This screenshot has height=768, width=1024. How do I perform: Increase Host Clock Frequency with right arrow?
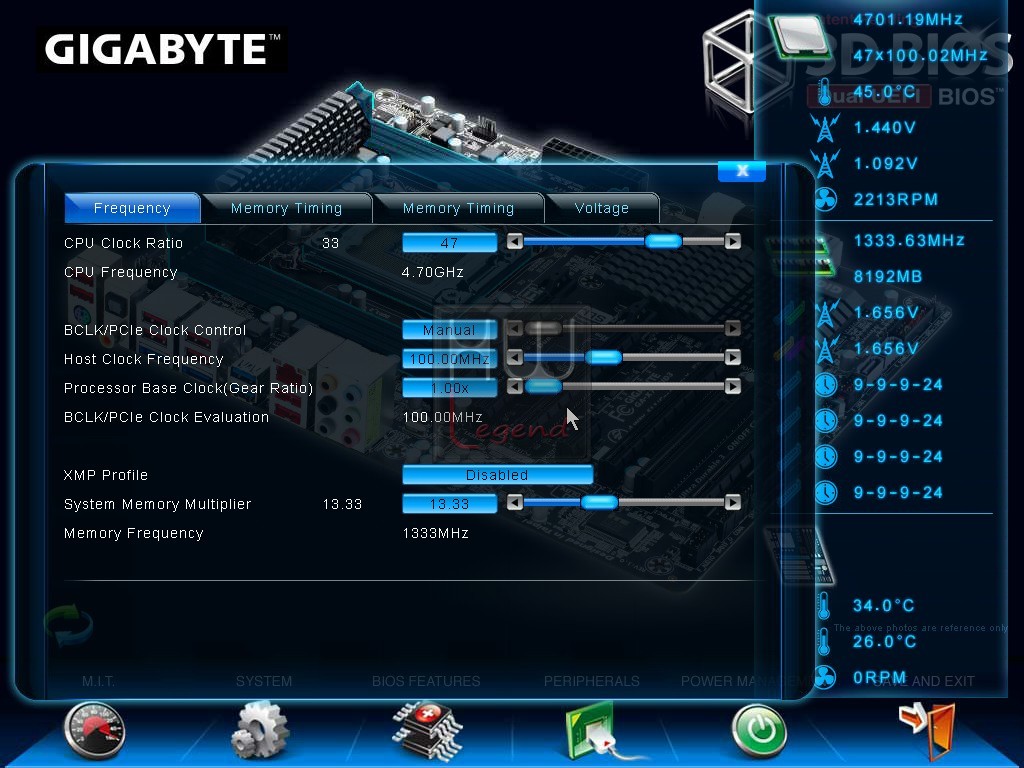pyautogui.click(x=733, y=357)
